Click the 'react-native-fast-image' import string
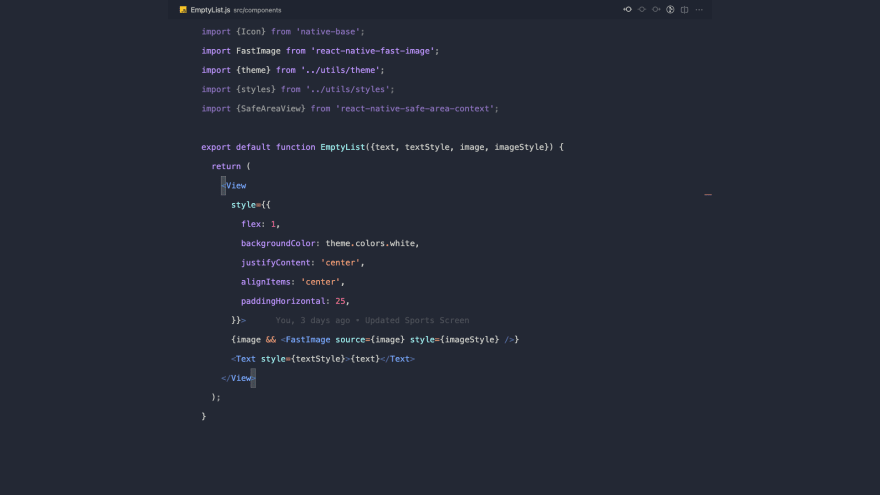Screen dimensions: 880x495 click(x=375, y=50)
